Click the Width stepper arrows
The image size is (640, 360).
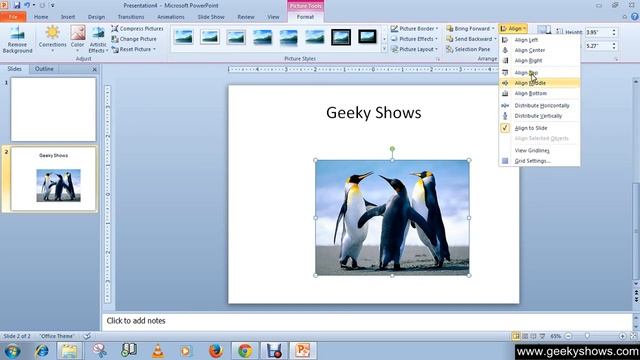point(613,46)
